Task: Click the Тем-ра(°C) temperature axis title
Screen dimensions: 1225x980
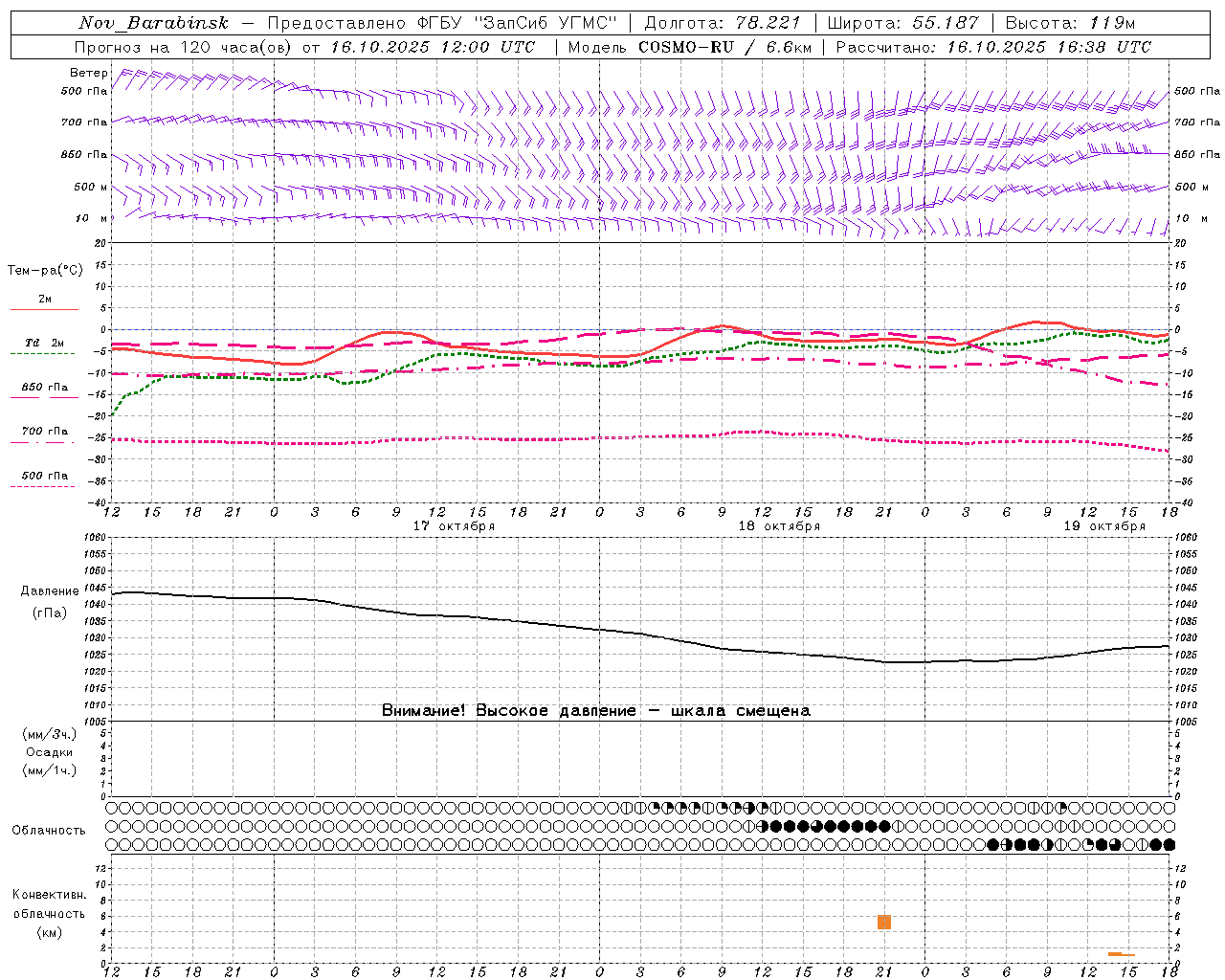Action: pos(45,271)
